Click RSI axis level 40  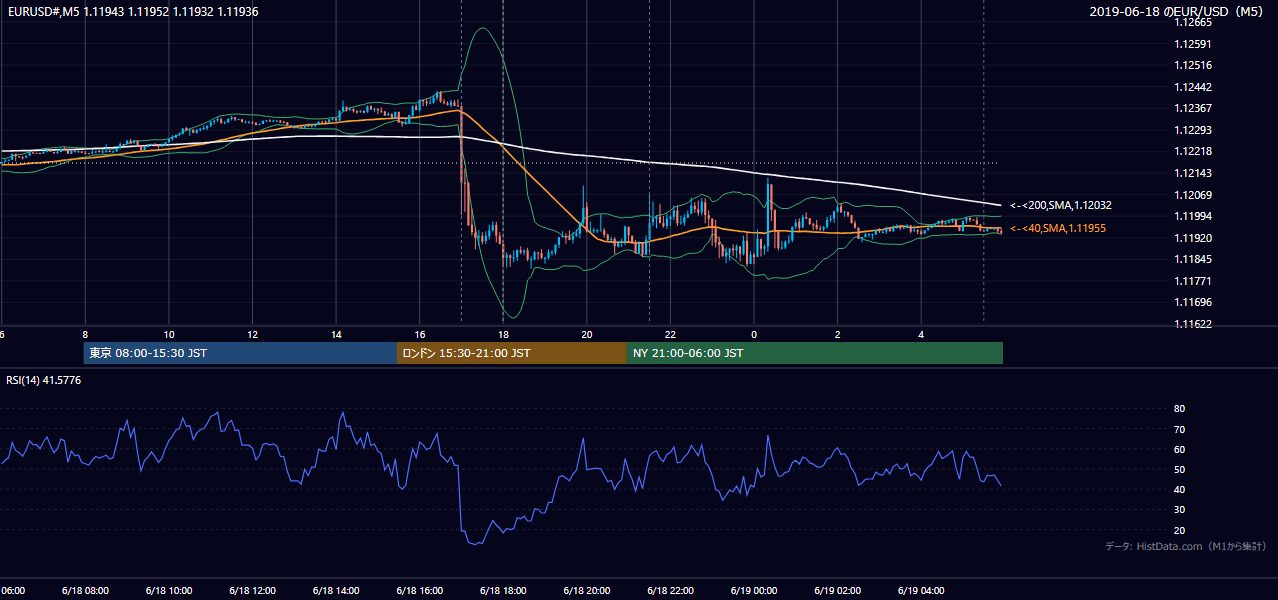point(1180,489)
